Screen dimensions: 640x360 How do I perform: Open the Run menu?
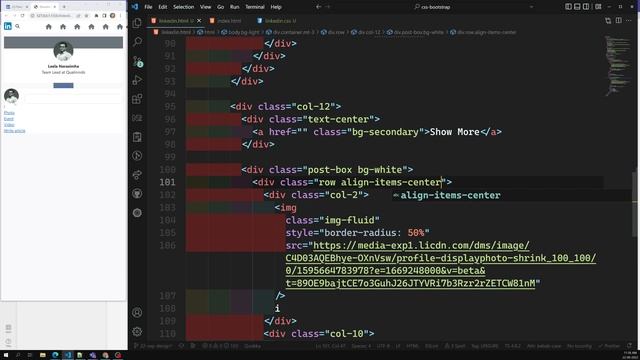tap(234, 7)
